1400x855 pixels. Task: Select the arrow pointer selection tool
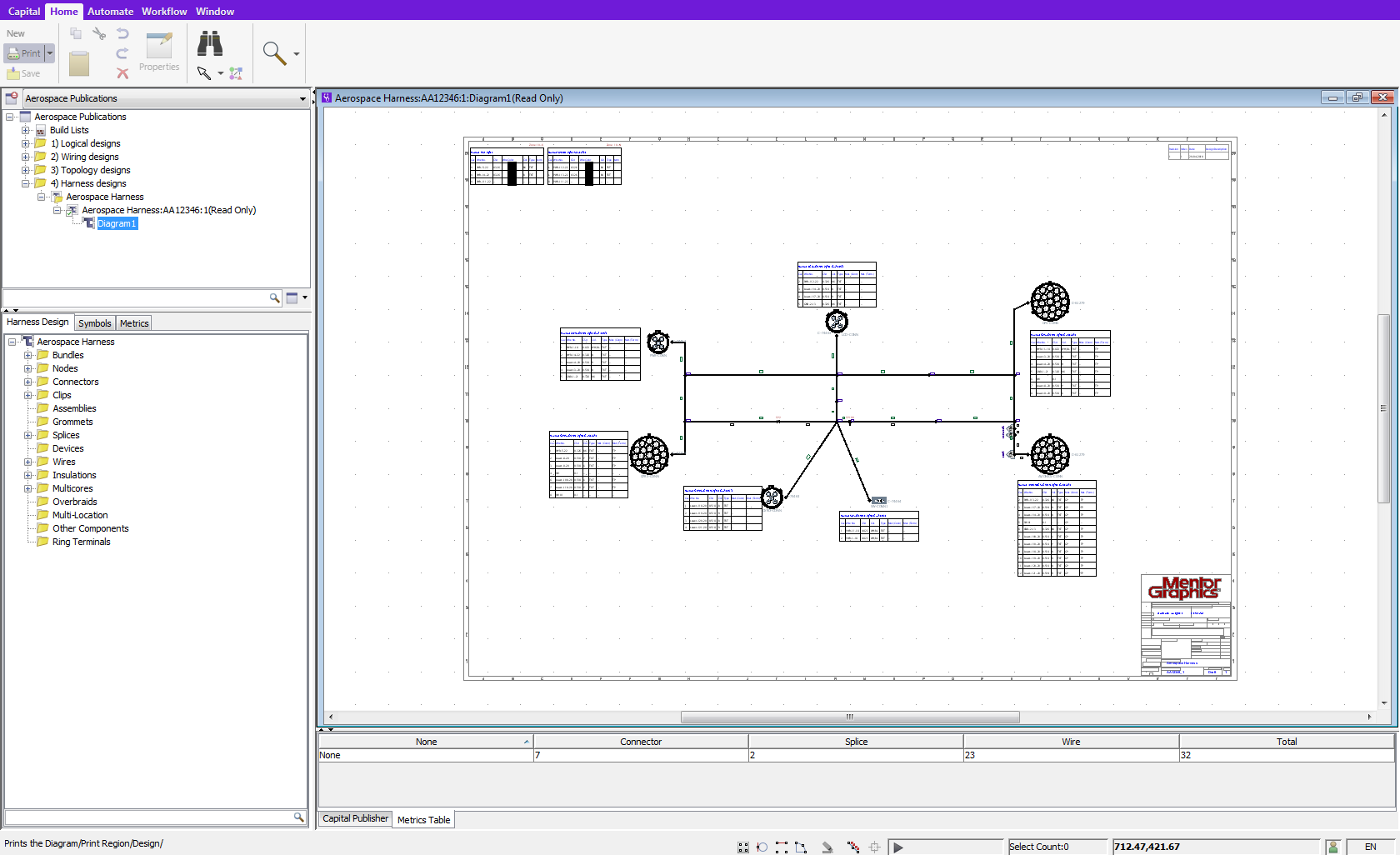click(x=204, y=73)
